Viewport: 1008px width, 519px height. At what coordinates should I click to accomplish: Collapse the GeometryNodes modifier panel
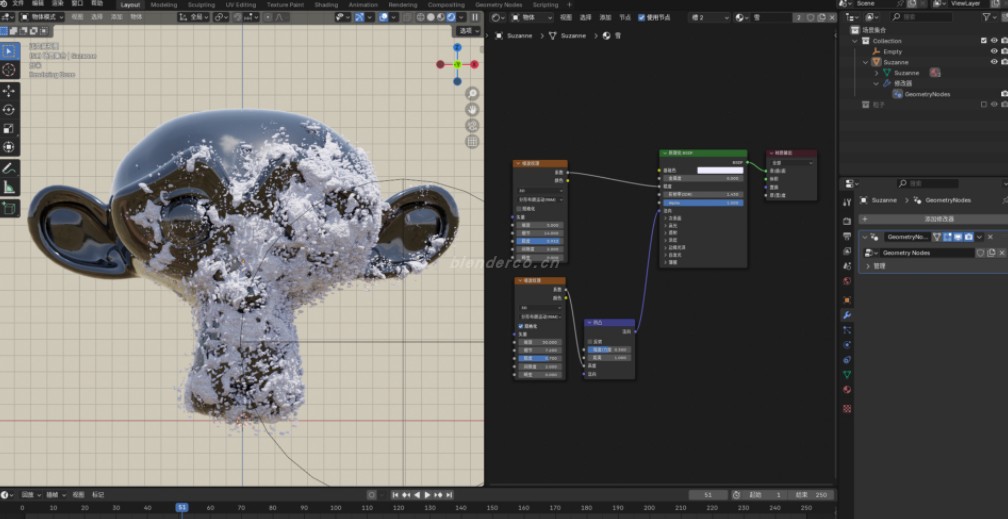pos(865,237)
